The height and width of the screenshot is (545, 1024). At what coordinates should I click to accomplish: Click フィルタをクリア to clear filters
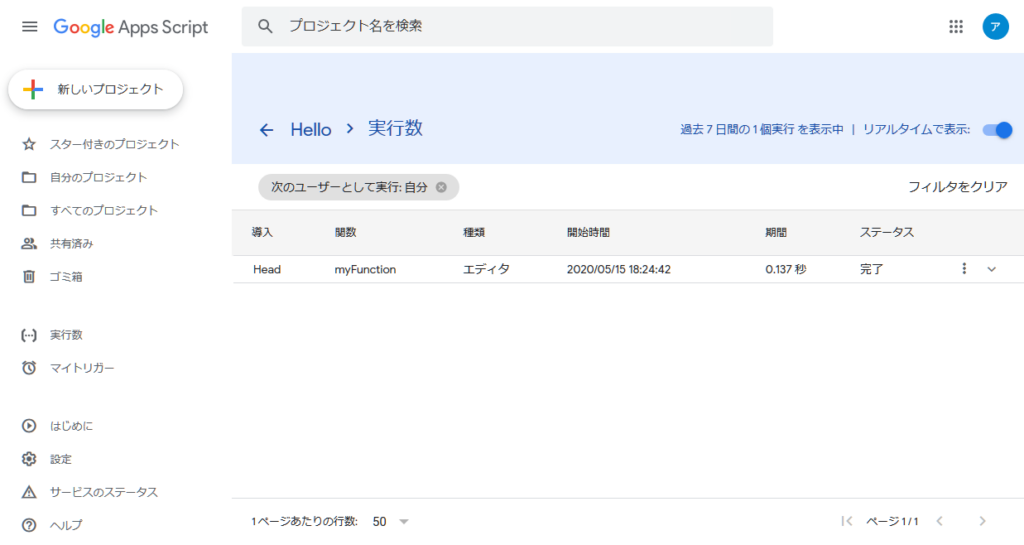[x=957, y=187]
